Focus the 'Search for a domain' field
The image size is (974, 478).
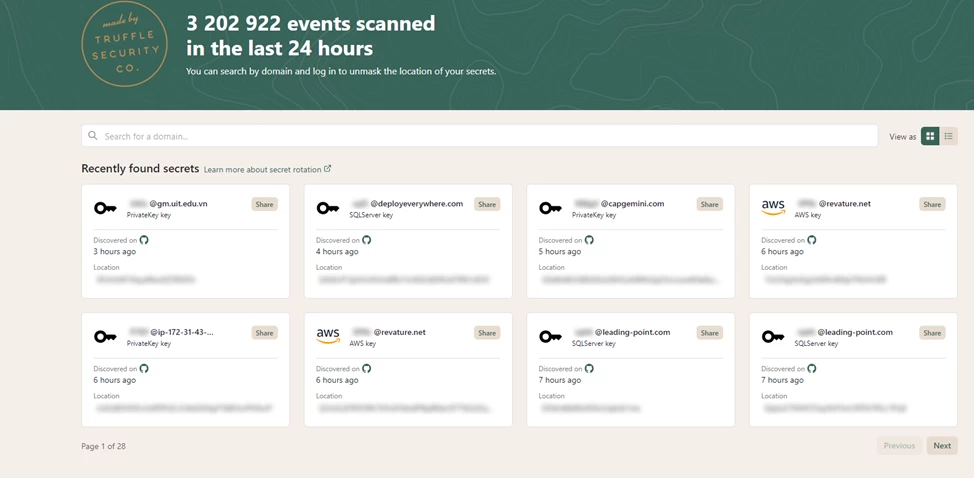pyautogui.click(x=480, y=136)
